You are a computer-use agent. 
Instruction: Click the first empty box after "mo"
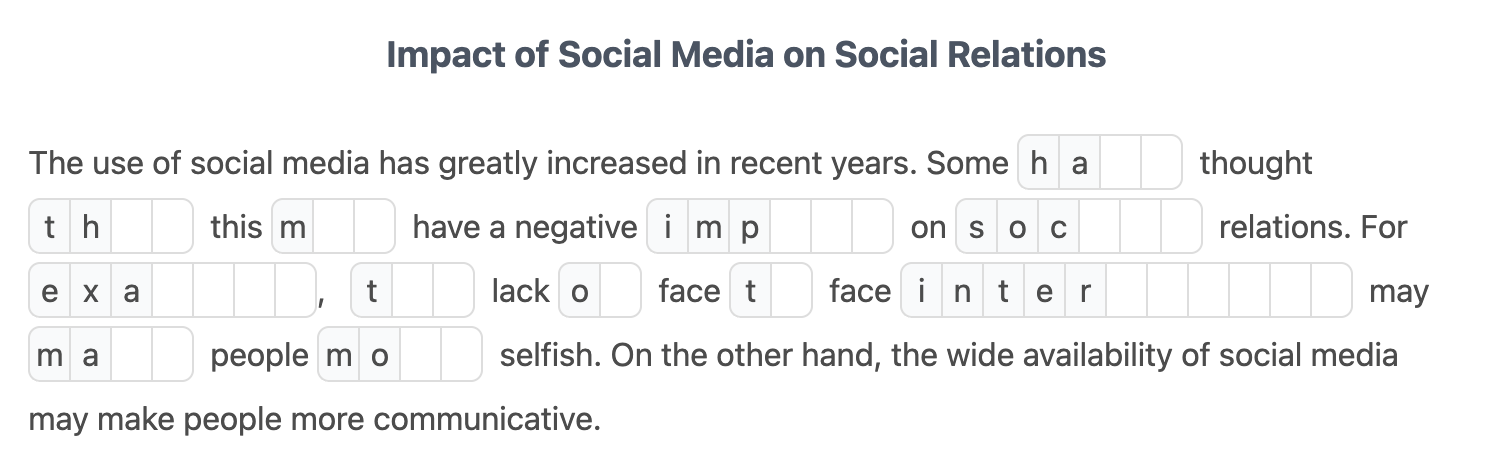coord(420,355)
